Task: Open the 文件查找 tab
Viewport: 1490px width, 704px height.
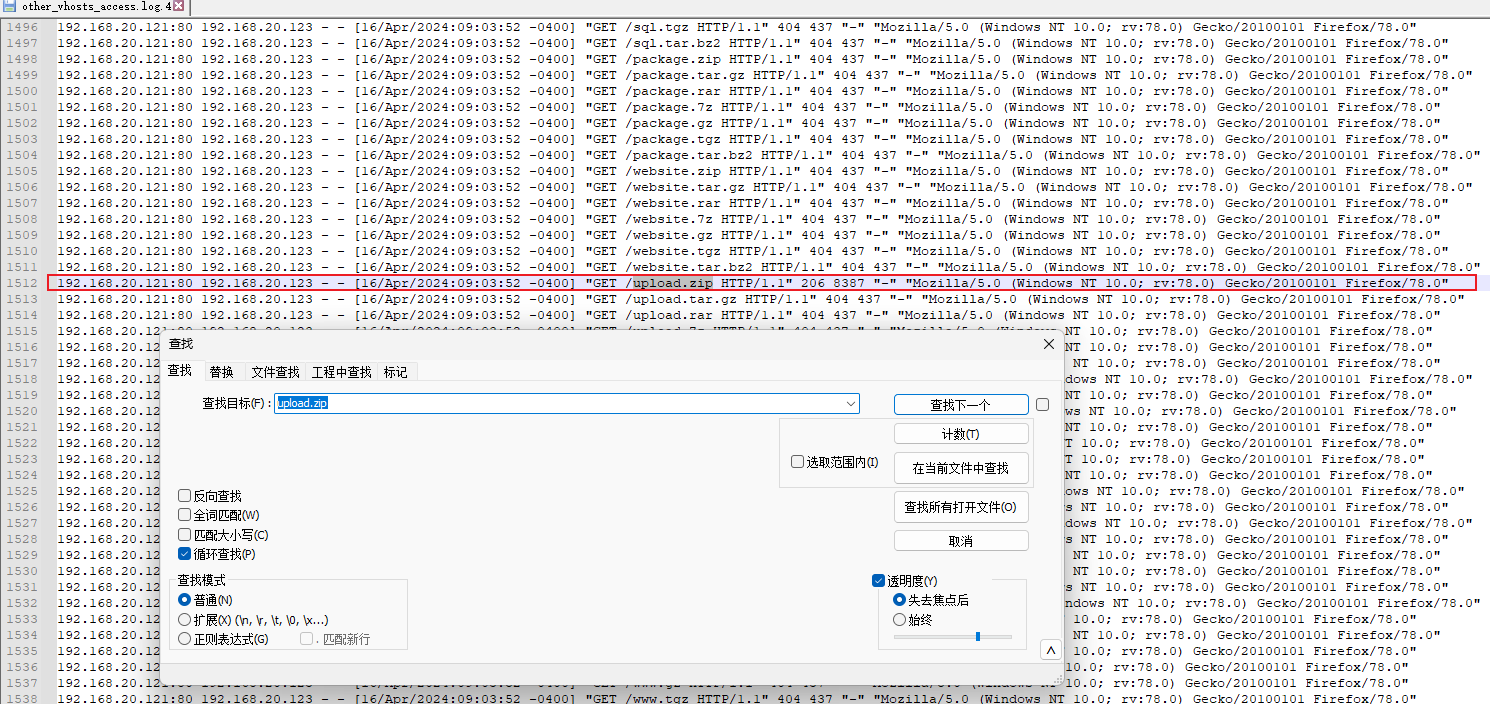Action: (275, 372)
